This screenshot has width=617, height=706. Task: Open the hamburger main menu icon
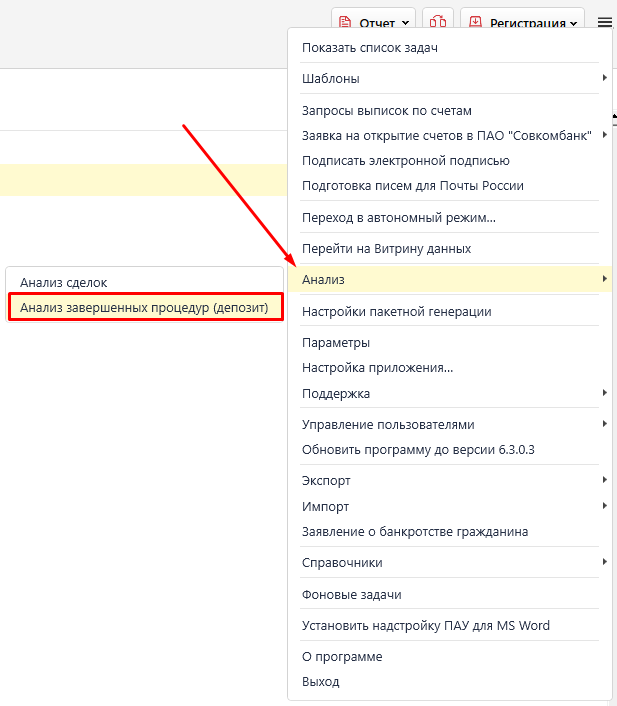pos(604,22)
